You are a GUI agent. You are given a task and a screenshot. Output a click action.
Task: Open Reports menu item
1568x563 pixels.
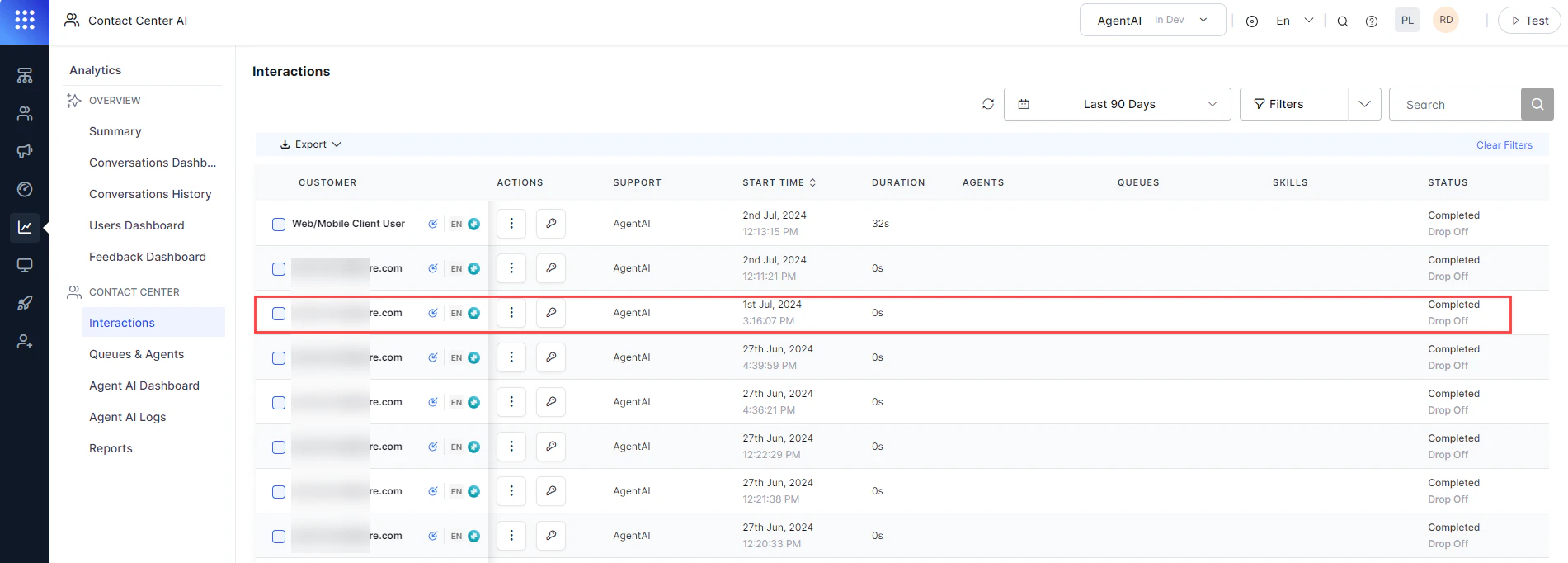pyautogui.click(x=111, y=448)
